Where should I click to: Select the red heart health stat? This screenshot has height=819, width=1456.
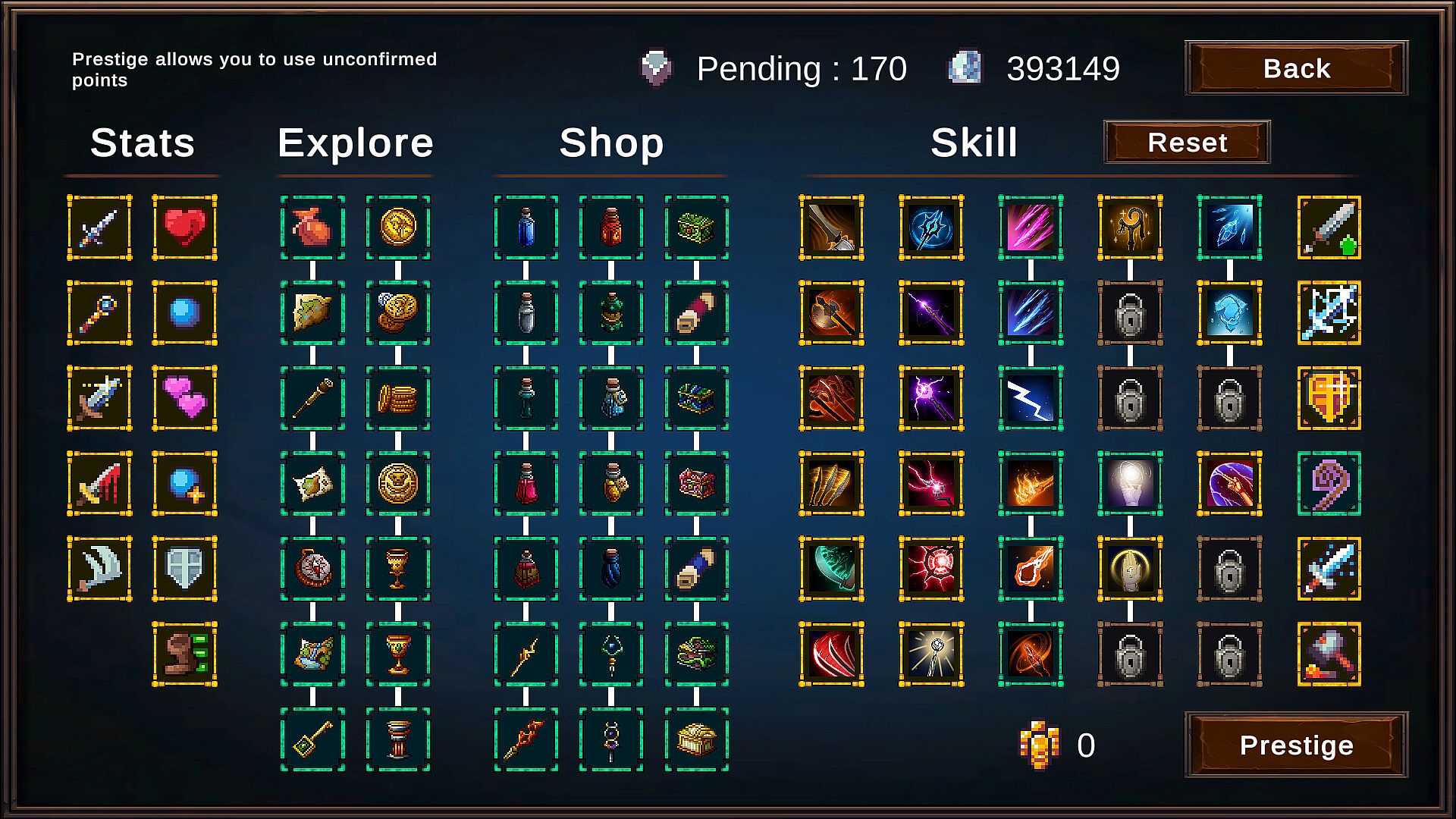click(184, 227)
